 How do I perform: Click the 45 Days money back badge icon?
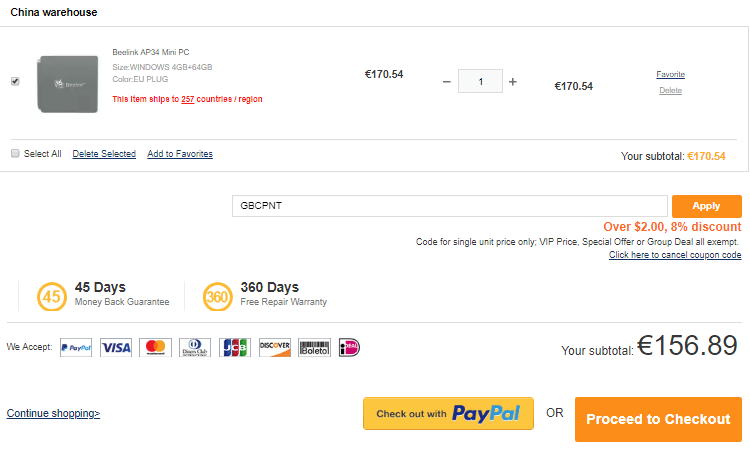pos(52,296)
